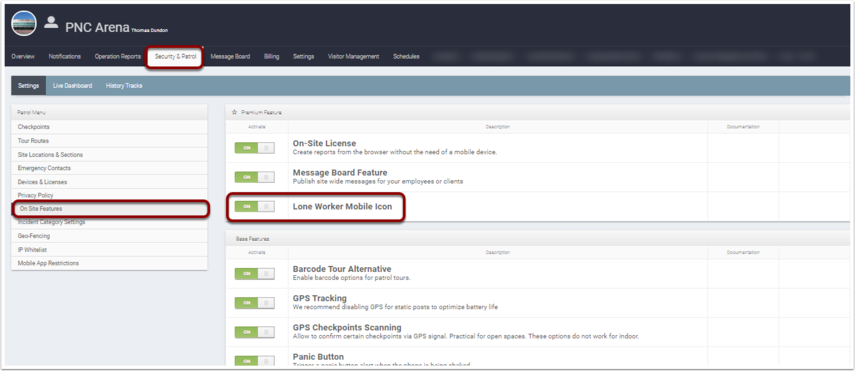Toggle the GPS Tracking switch
The width and height of the screenshot is (855, 371).
(255, 303)
